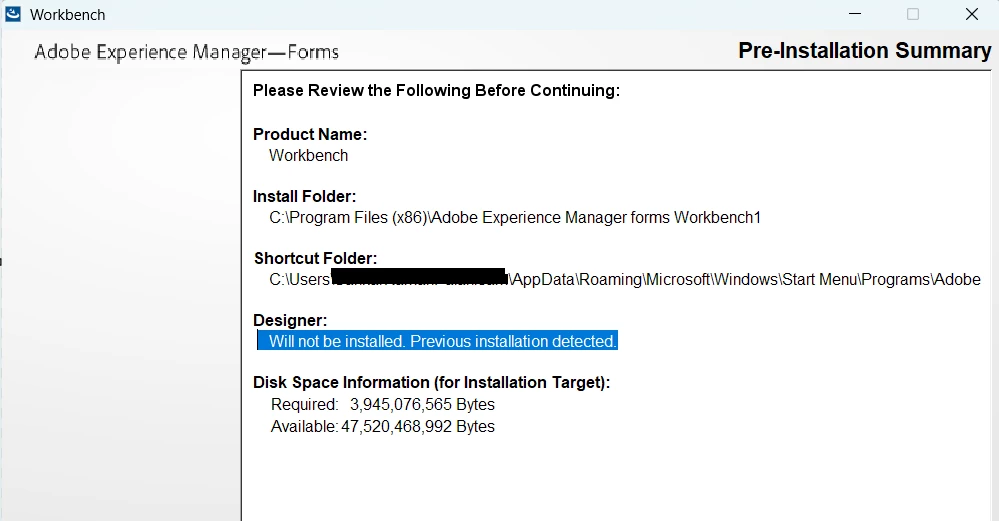Click the Workbench app icon in title bar
This screenshot has height=521, width=999.
point(13,14)
